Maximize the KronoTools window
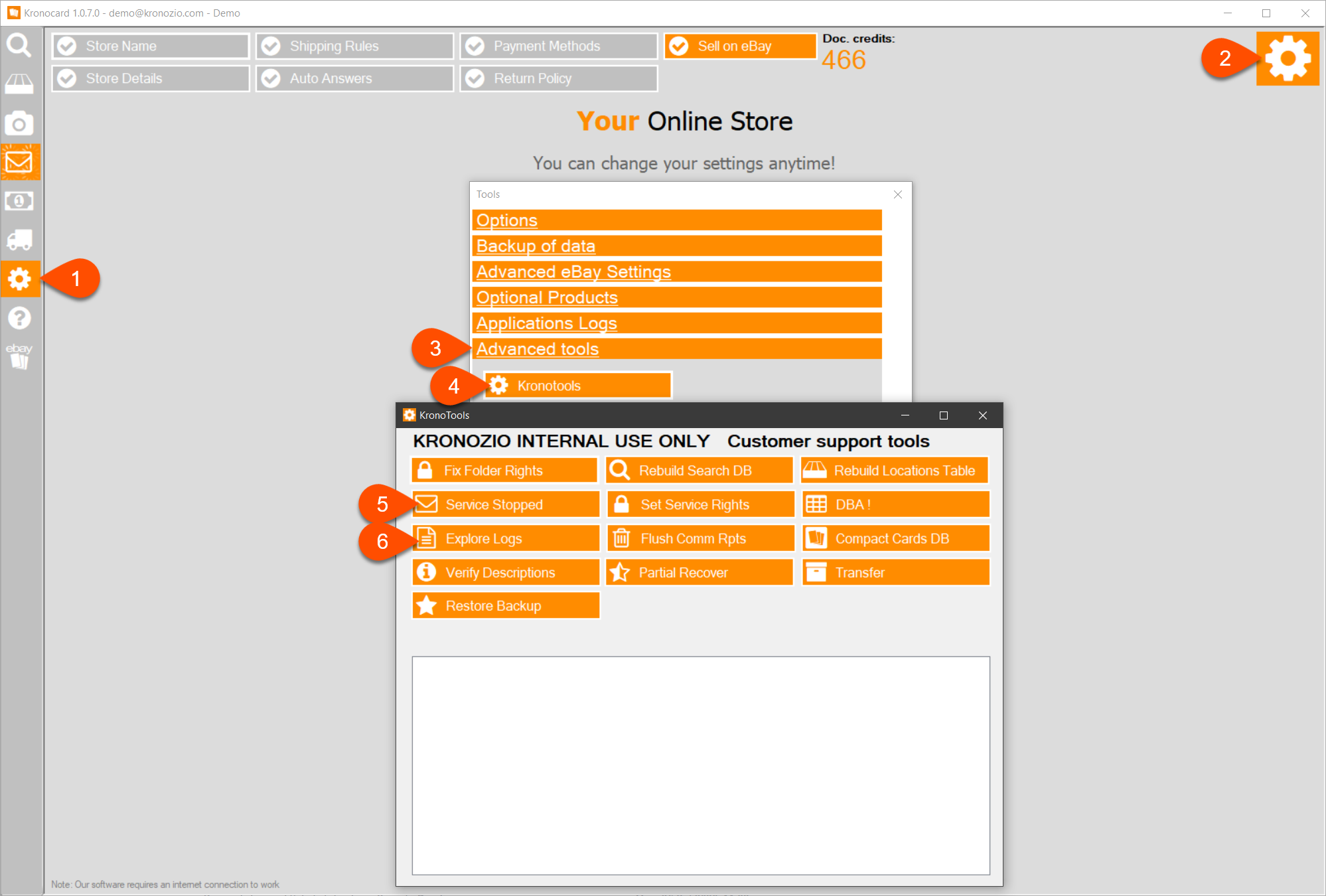Viewport: 1326px width, 896px height. (943, 415)
